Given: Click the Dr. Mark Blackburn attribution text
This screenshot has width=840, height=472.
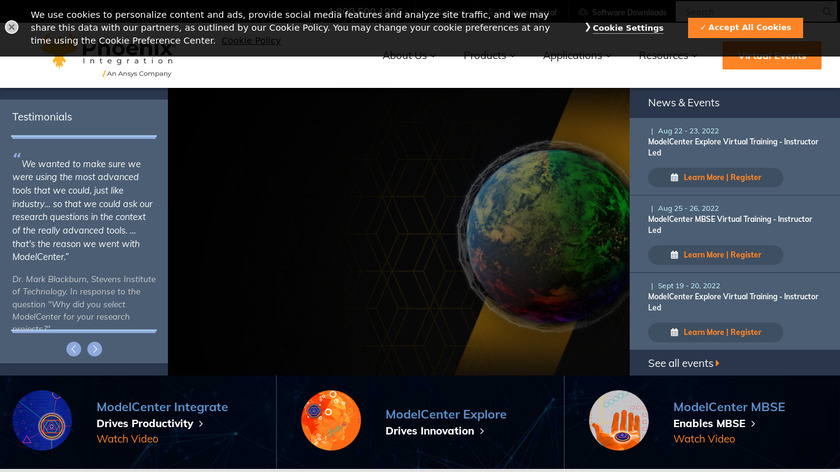Looking at the screenshot, I should coord(84,304).
